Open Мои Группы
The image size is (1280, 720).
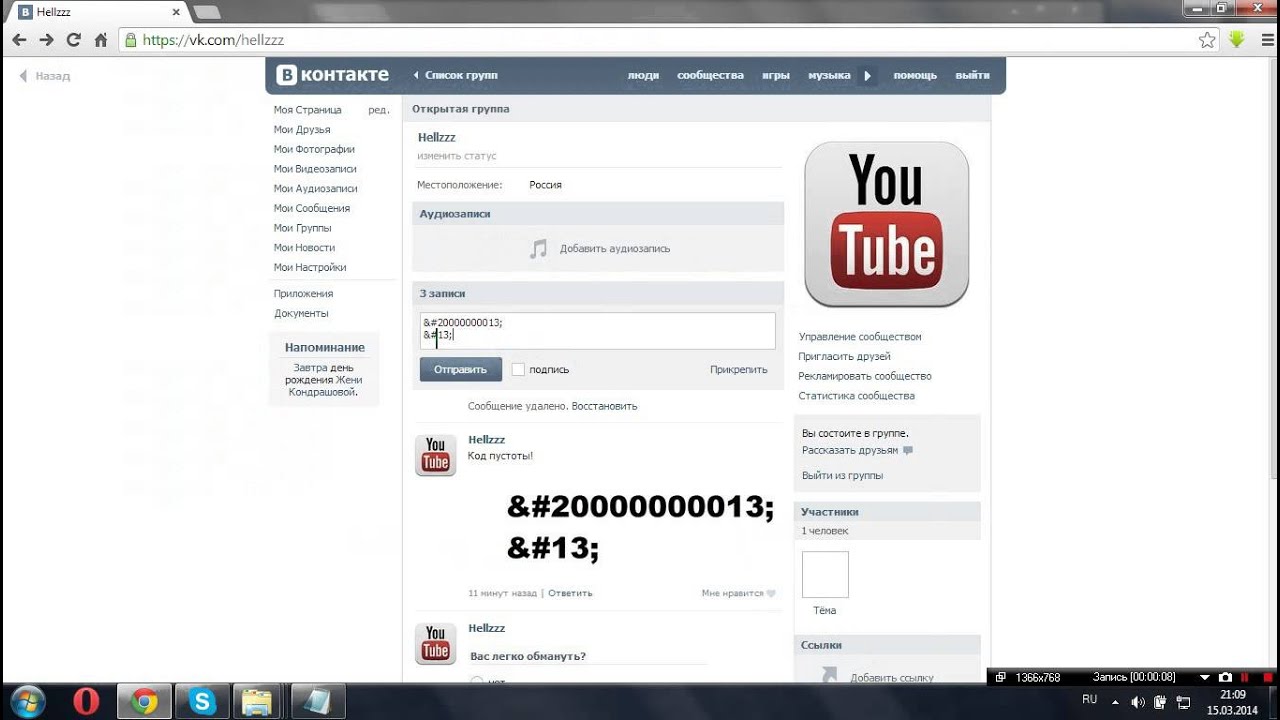302,228
